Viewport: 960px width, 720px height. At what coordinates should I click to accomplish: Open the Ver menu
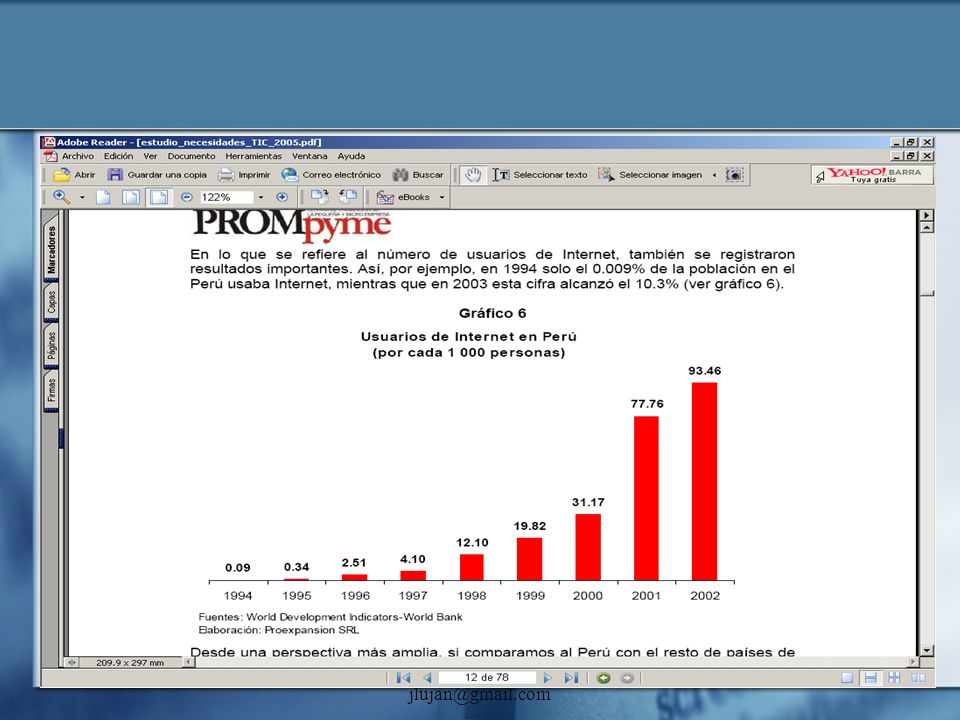click(150, 156)
